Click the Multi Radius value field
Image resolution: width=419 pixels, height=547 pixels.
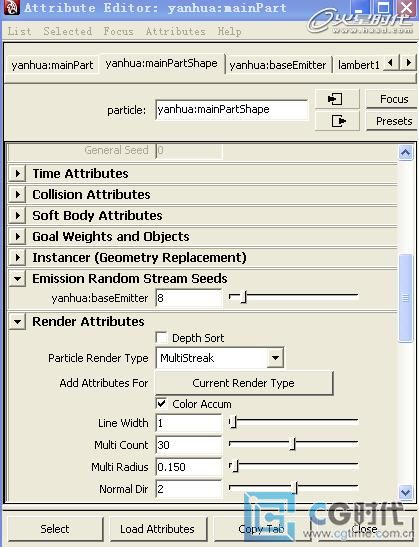click(188, 467)
